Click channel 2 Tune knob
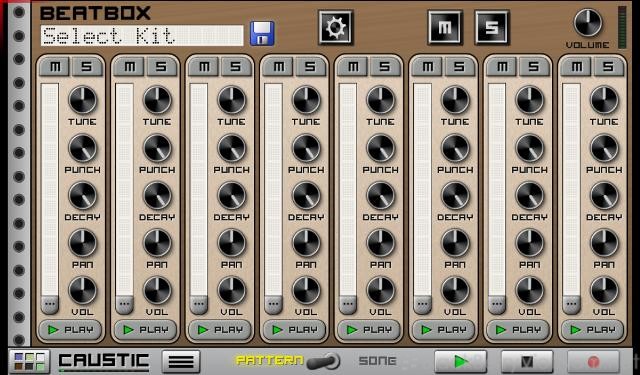 [157, 100]
